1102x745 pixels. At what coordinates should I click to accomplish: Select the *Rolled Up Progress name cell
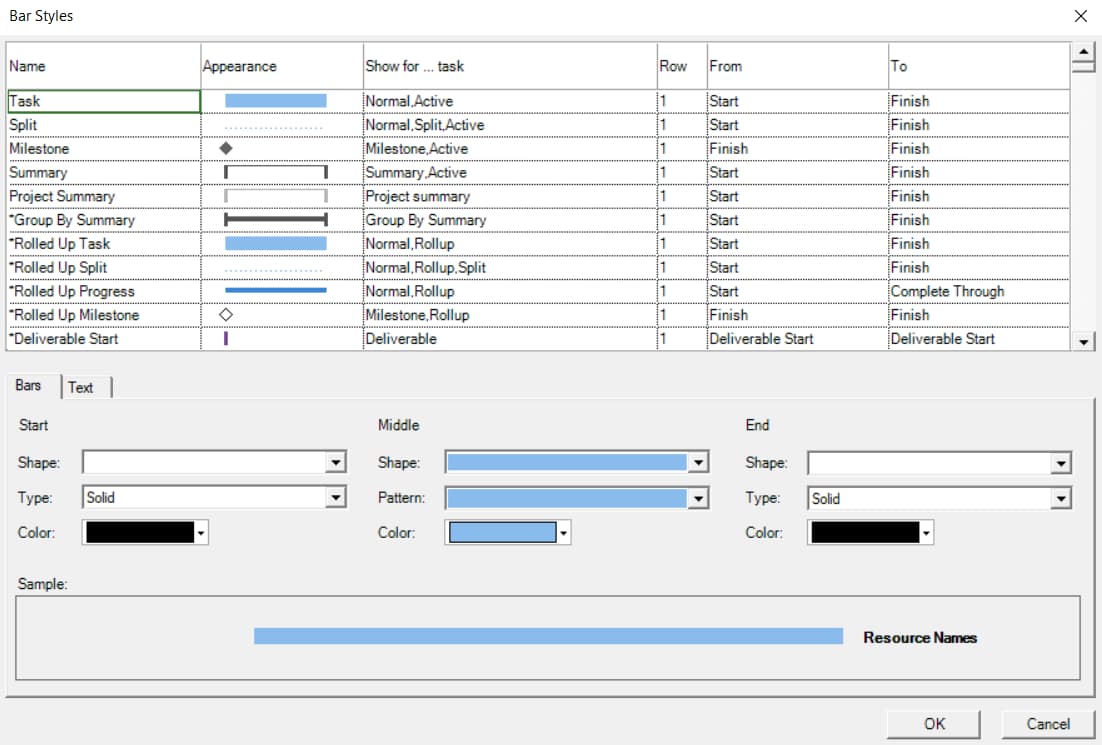tap(104, 292)
